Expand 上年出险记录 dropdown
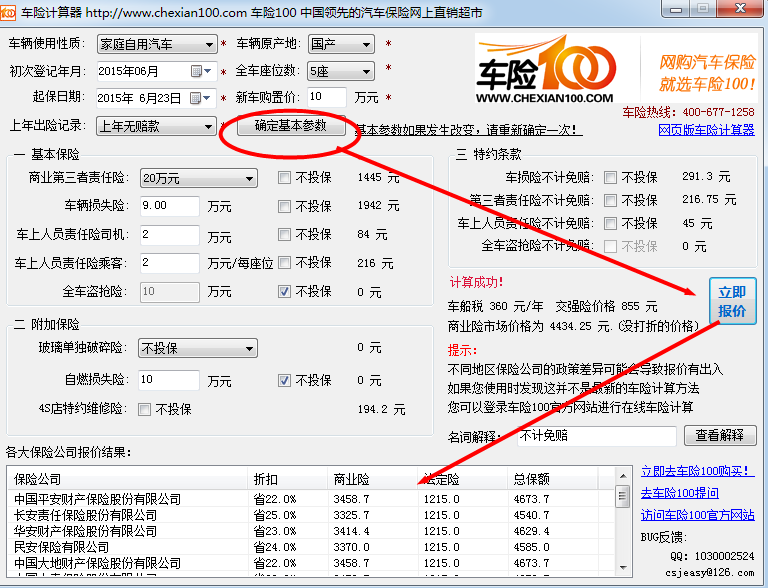This screenshot has width=768, height=588. 208,126
